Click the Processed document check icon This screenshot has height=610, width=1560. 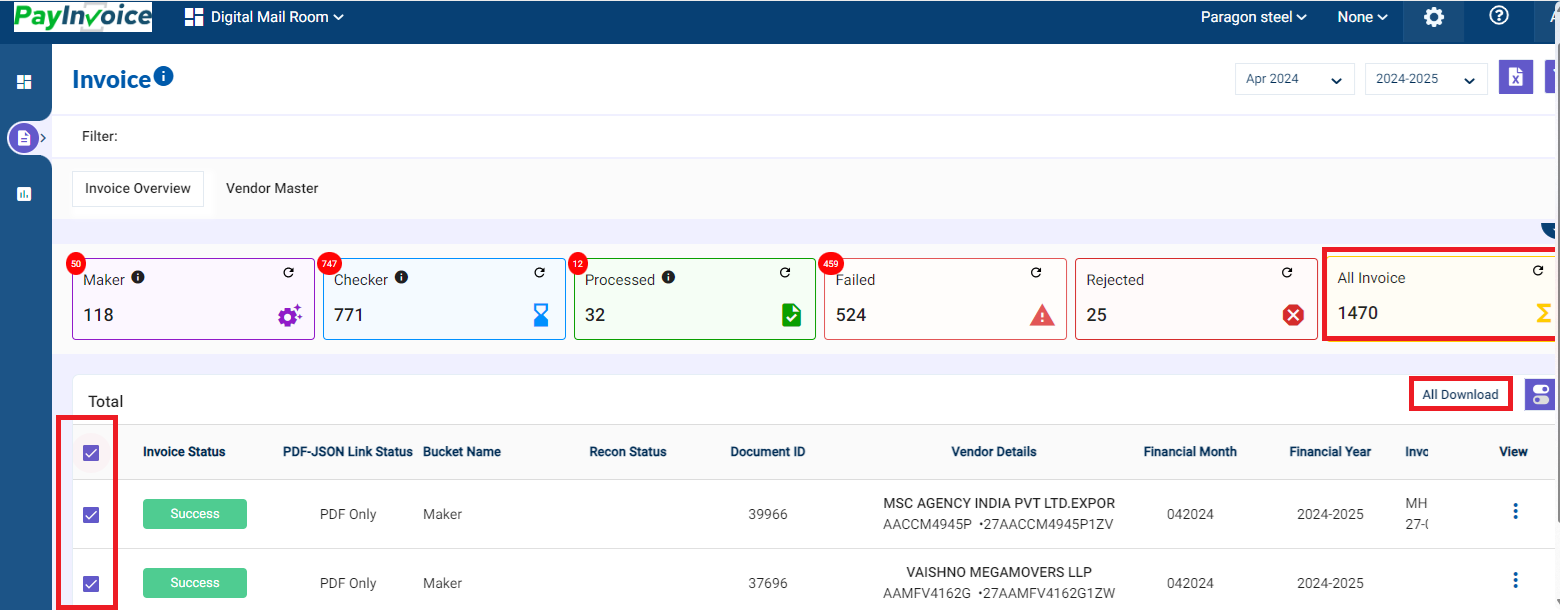tap(791, 315)
